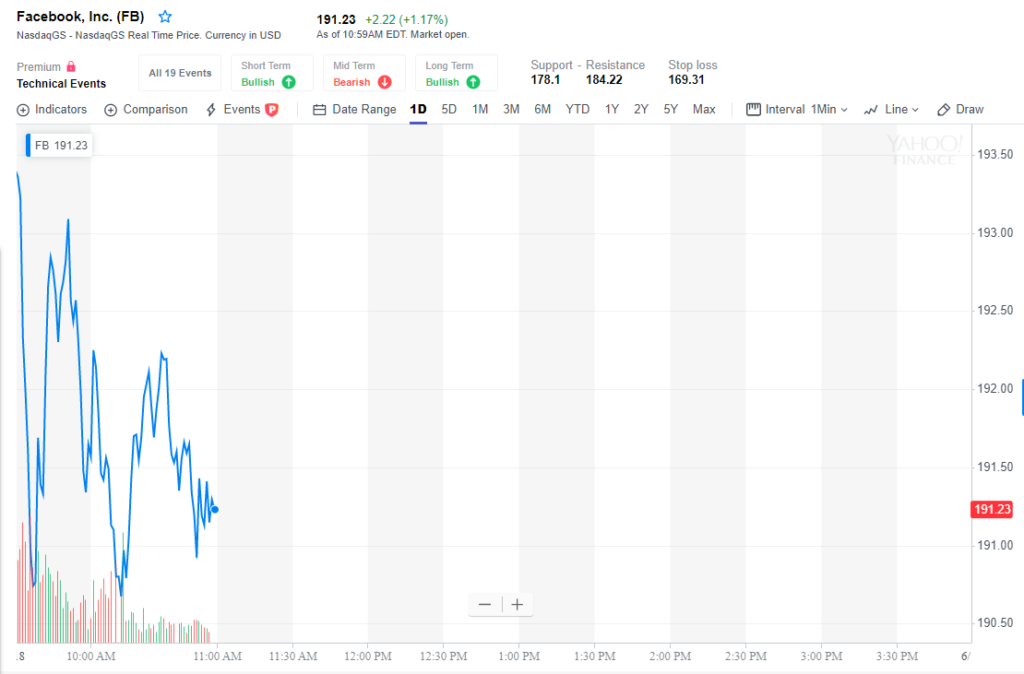
Task: Click the Events lightning bolt icon
Action: click(x=211, y=110)
